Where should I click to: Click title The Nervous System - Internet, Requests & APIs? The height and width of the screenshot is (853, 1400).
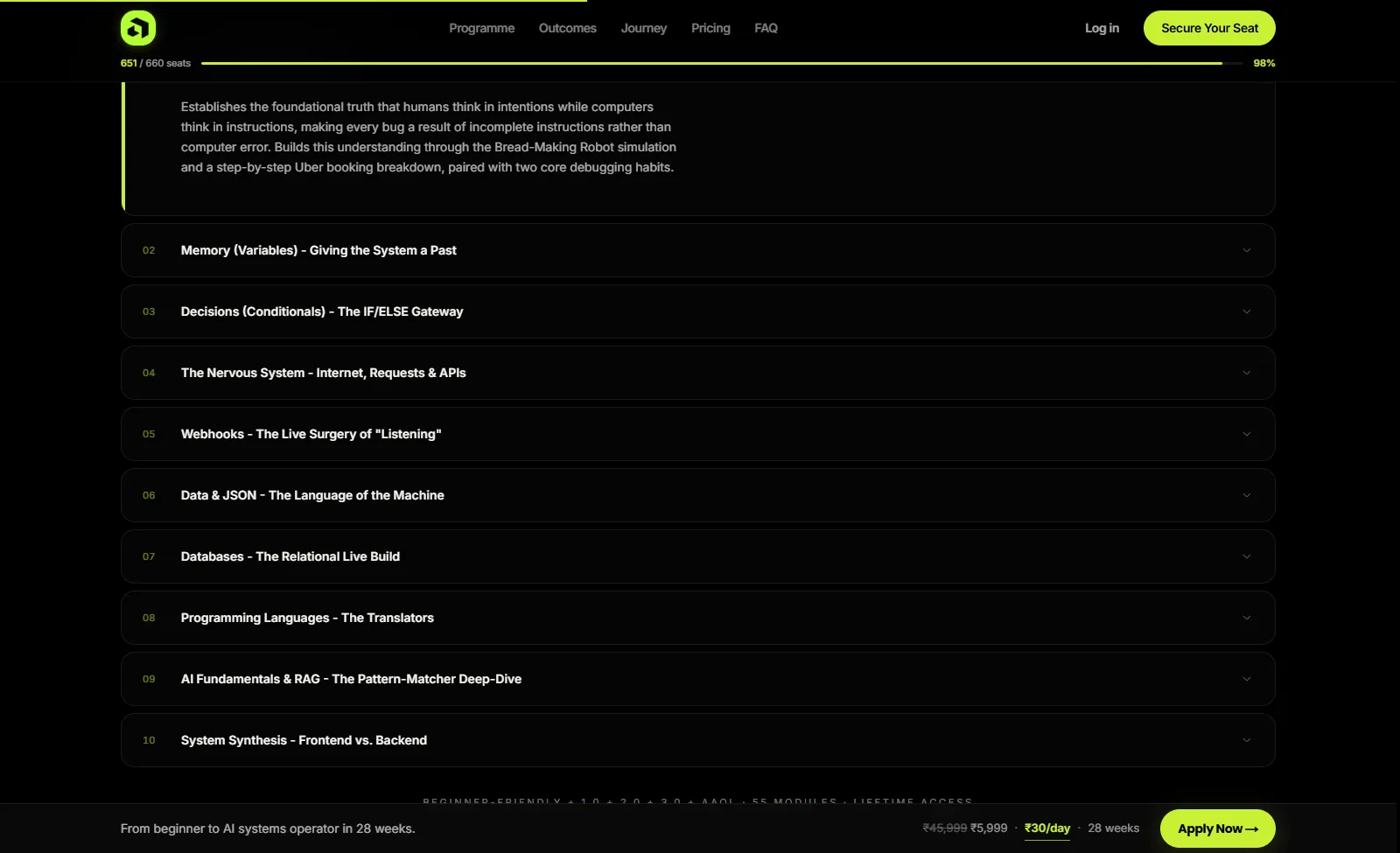pyautogui.click(x=323, y=373)
